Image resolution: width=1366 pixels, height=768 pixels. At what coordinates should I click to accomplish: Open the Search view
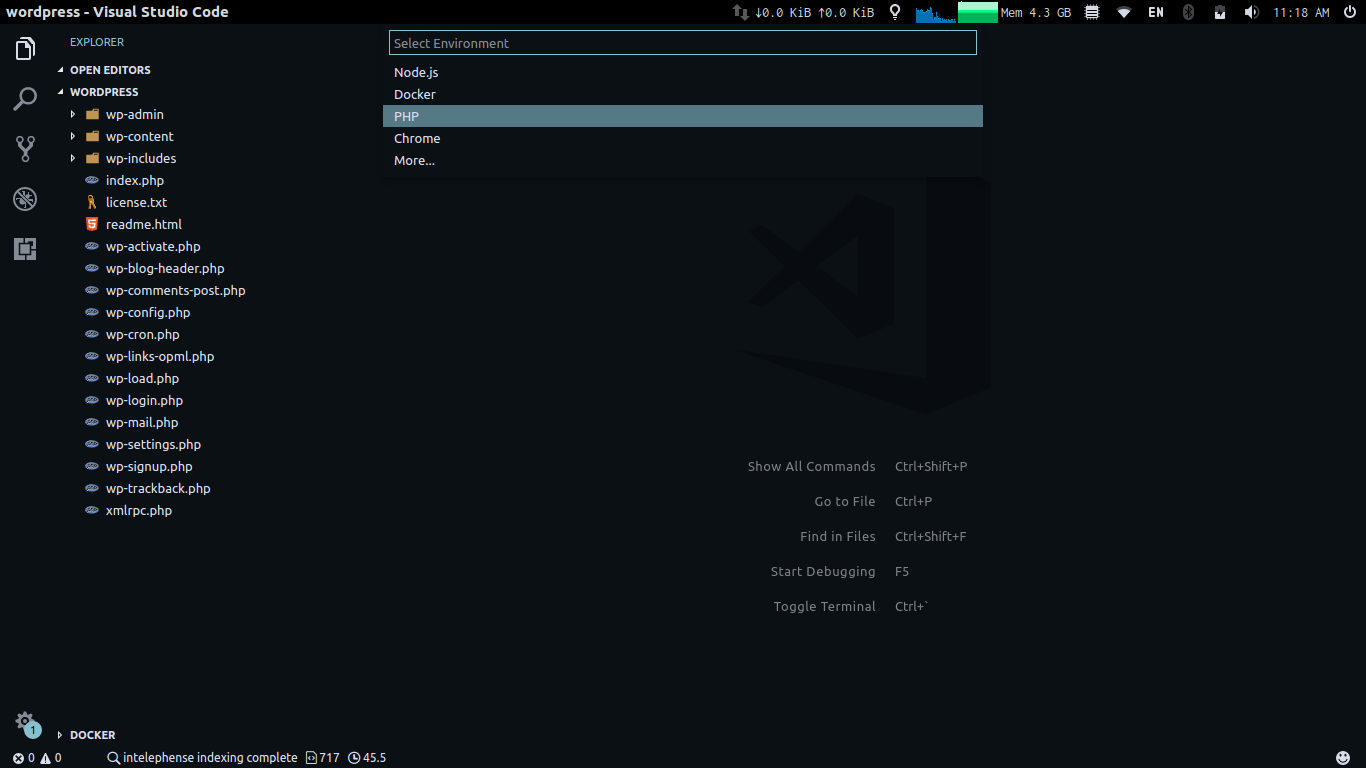click(25, 99)
